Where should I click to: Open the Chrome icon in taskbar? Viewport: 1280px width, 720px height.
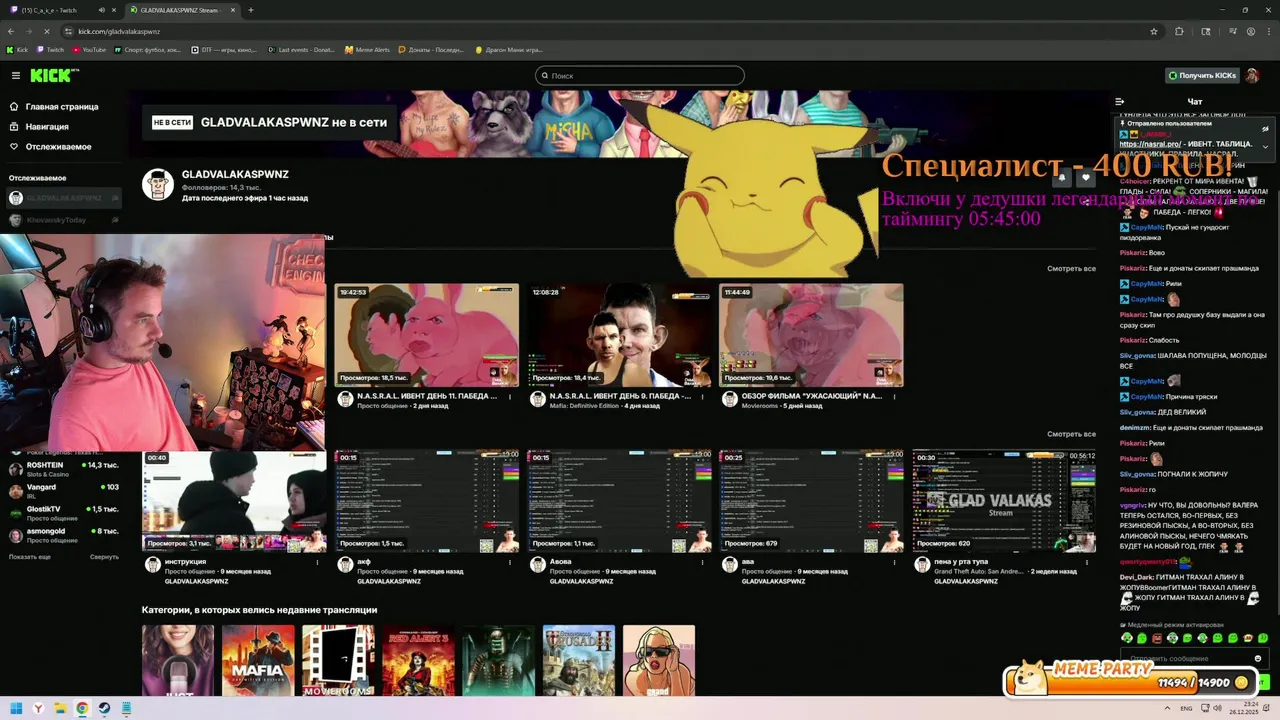point(82,709)
